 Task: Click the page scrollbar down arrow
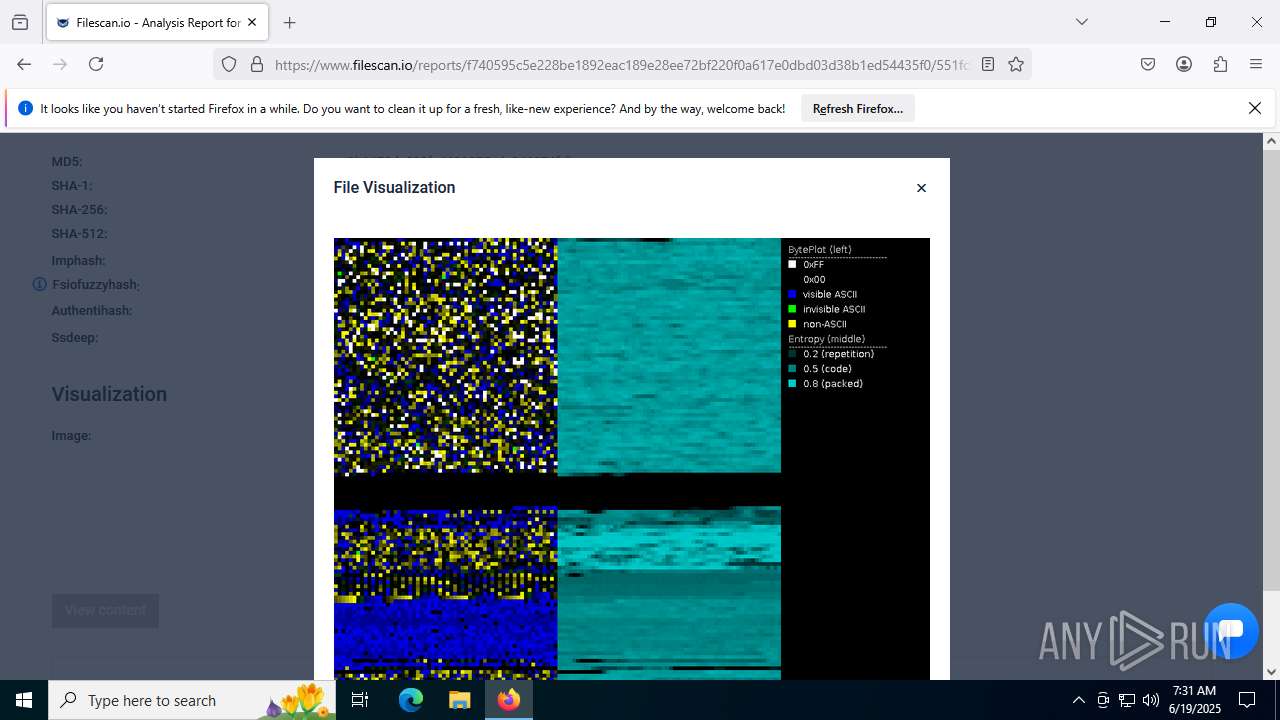(1272, 672)
